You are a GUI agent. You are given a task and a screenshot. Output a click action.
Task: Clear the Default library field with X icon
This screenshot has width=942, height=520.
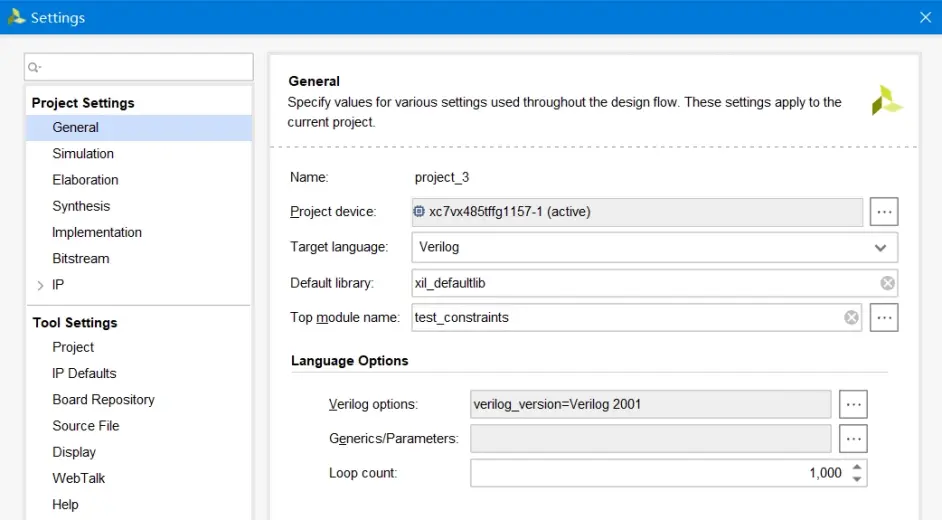[x=887, y=283]
